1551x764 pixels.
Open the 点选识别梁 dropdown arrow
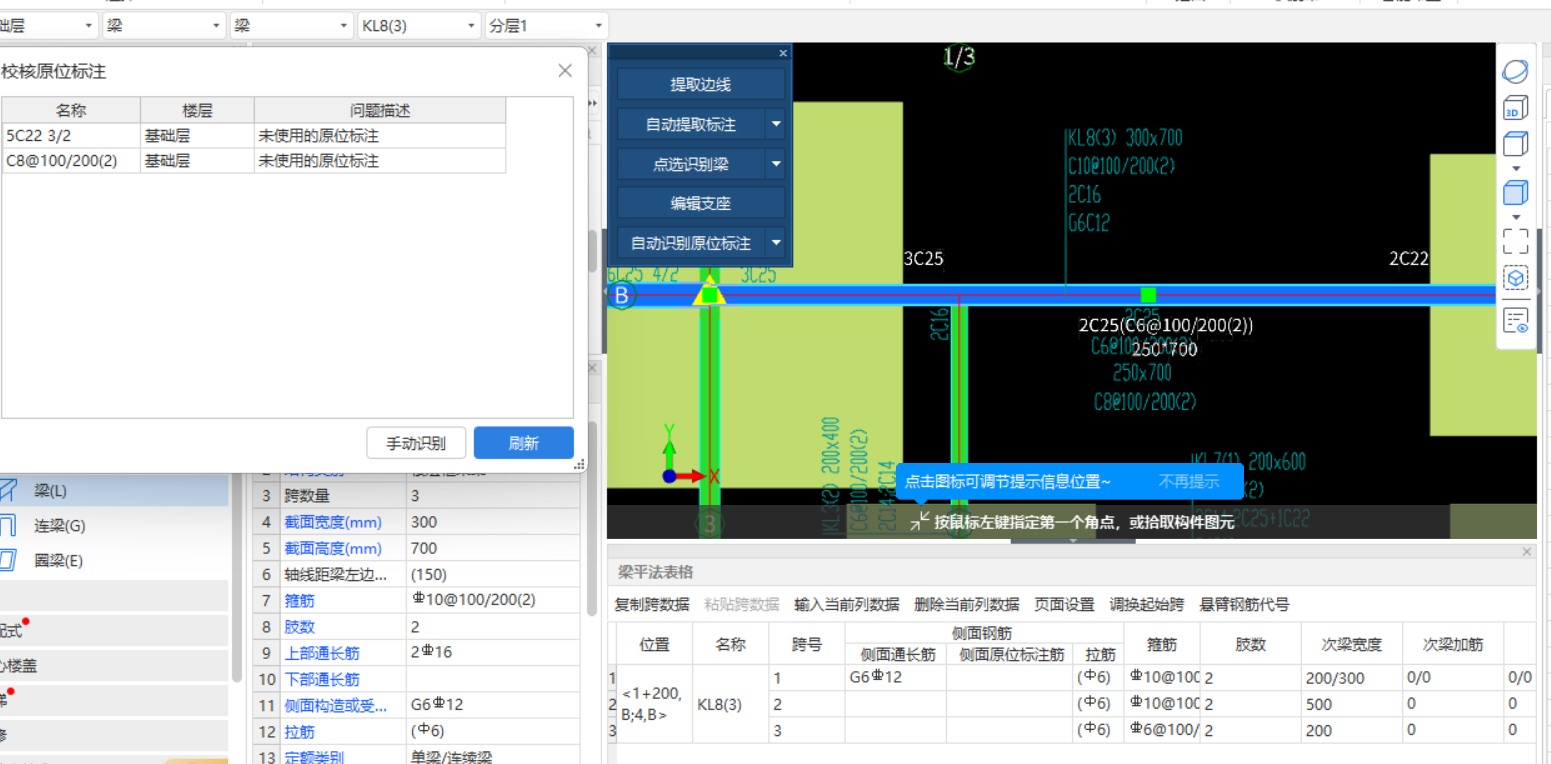(776, 164)
